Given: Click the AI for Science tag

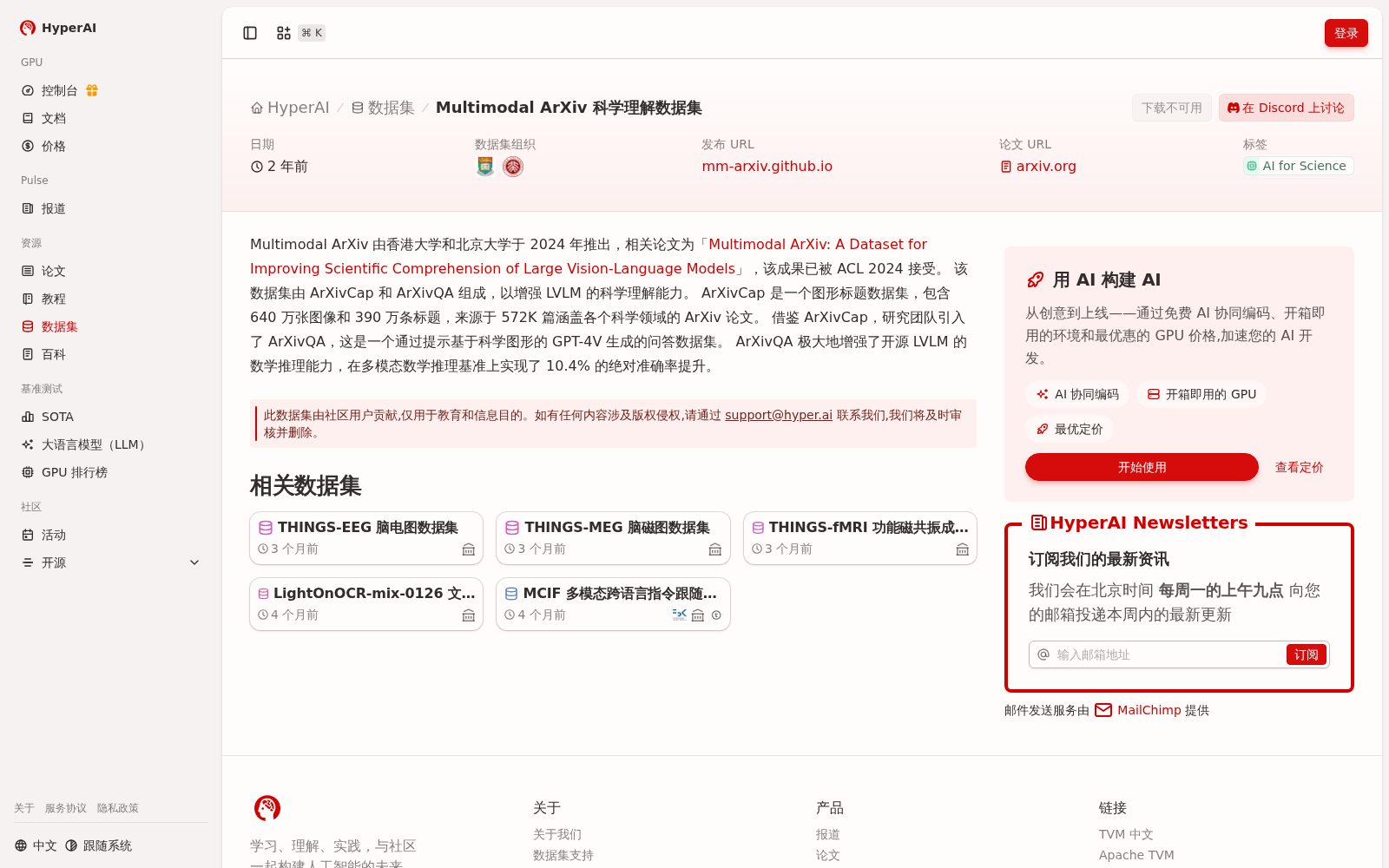Looking at the screenshot, I should pyautogui.click(x=1298, y=166).
